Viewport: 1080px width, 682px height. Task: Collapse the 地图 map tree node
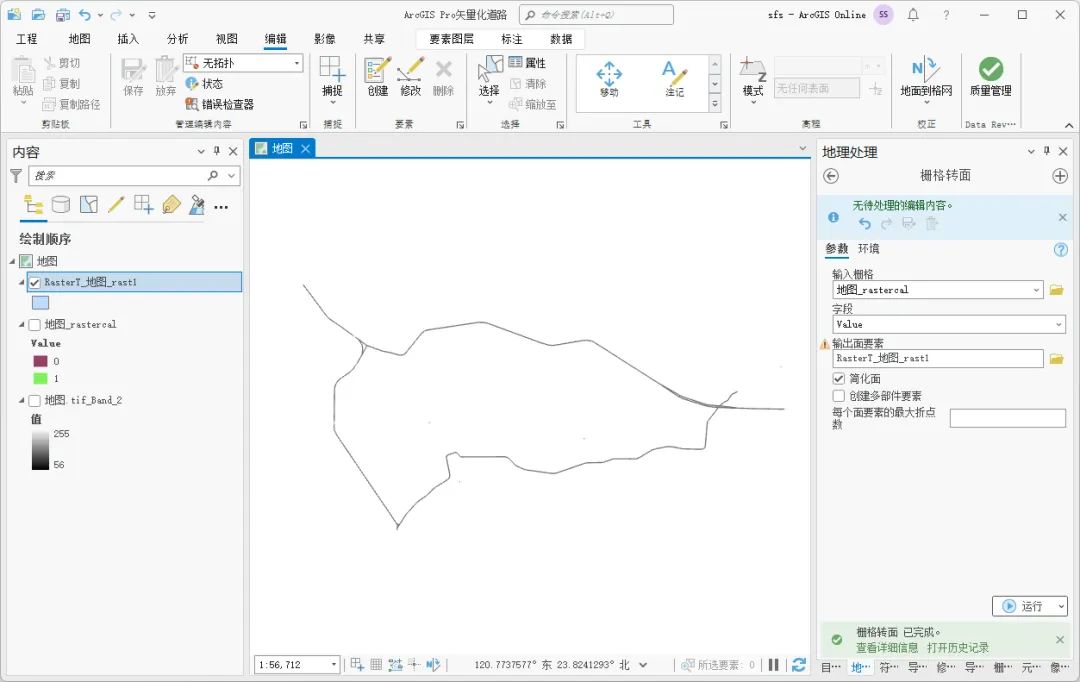tap(12, 261)
